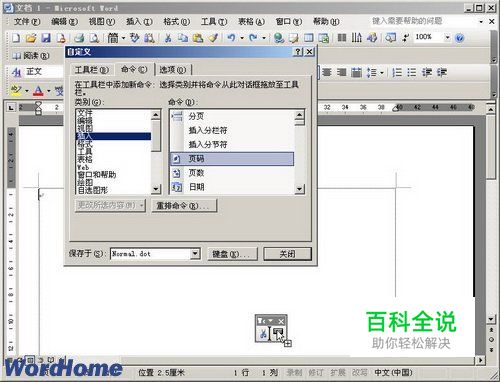Image resolution: width=500 pixels, height=382 pixels.
Task: Select 插入分节符 command
Action: 232,144
